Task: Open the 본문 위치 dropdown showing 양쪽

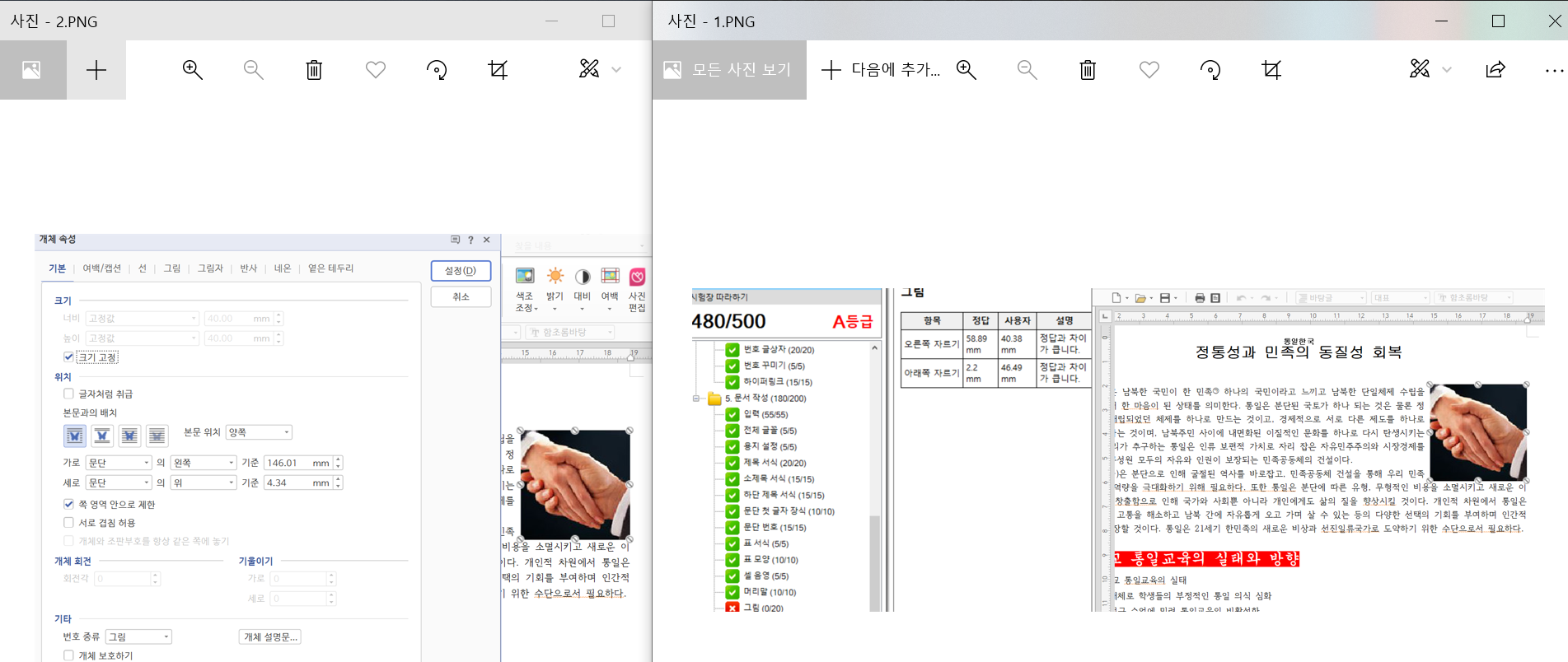Action: pos(259,432)
